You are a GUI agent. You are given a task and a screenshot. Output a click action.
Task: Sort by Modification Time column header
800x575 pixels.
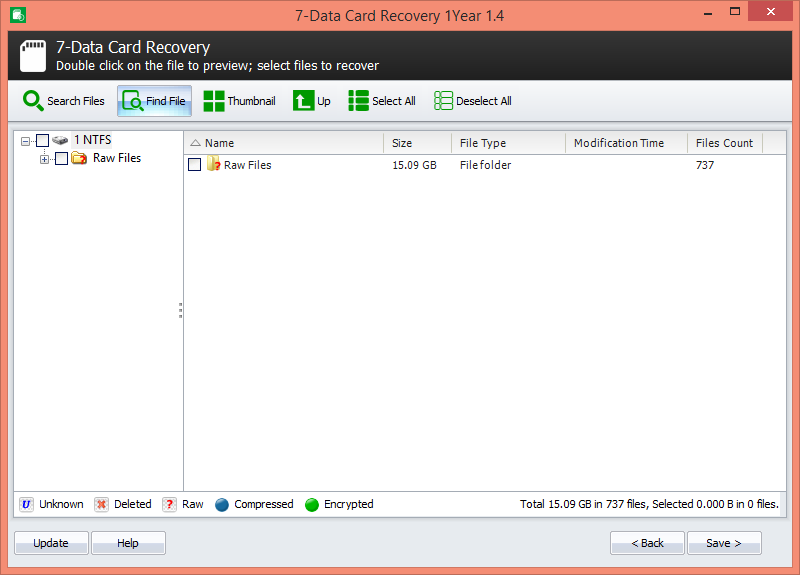tap(627, 143)
